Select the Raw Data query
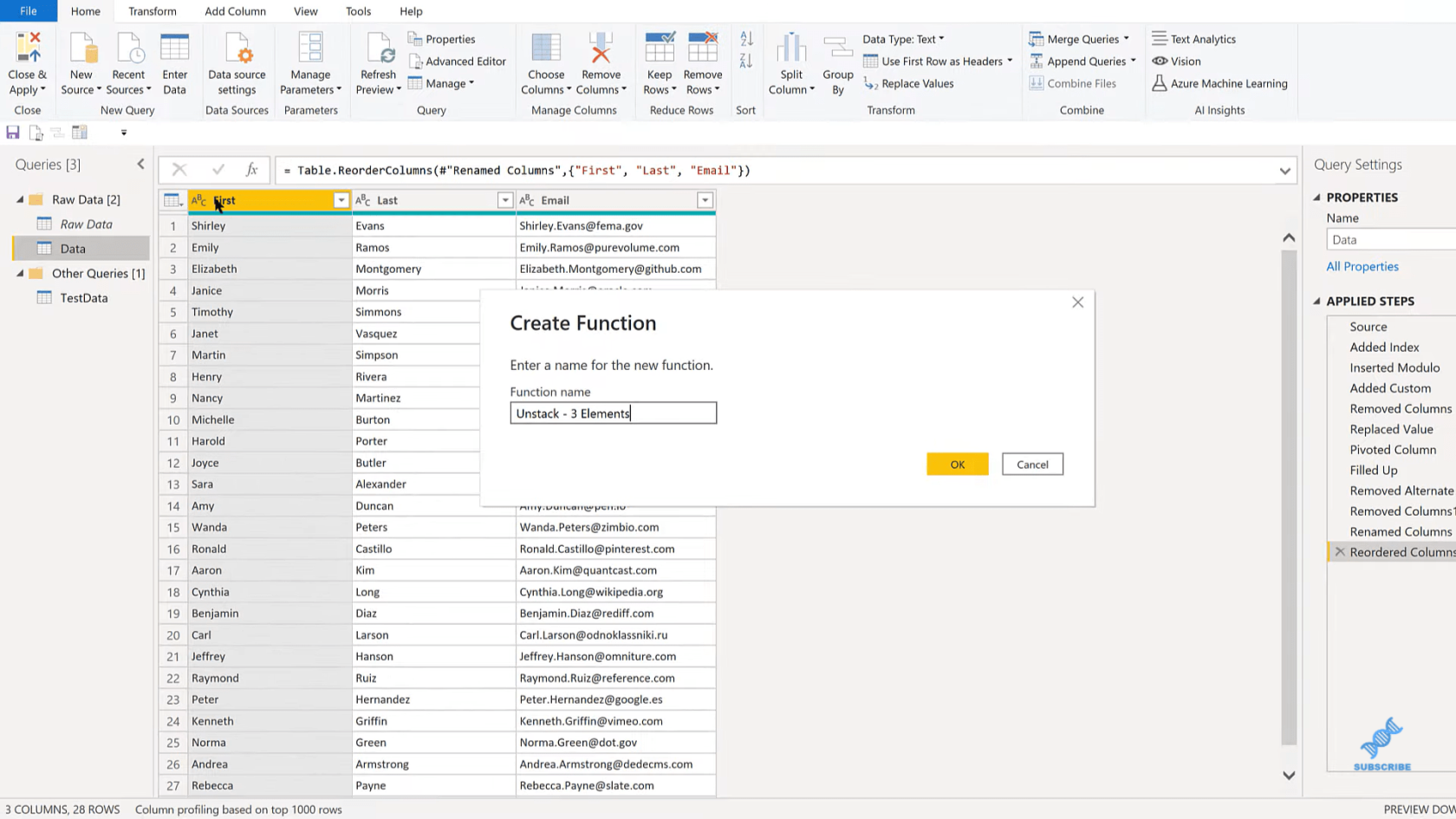This screenshot has width=1456, height=819. tap(86, 224)
